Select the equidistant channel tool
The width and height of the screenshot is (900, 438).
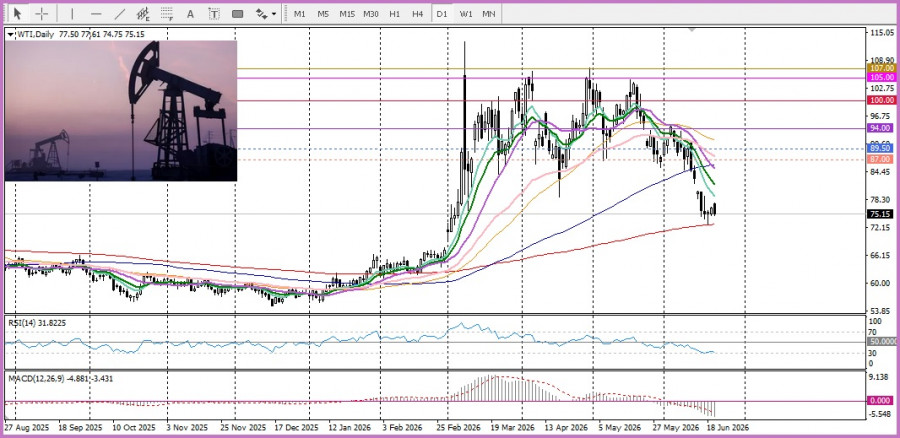[143, 13]
